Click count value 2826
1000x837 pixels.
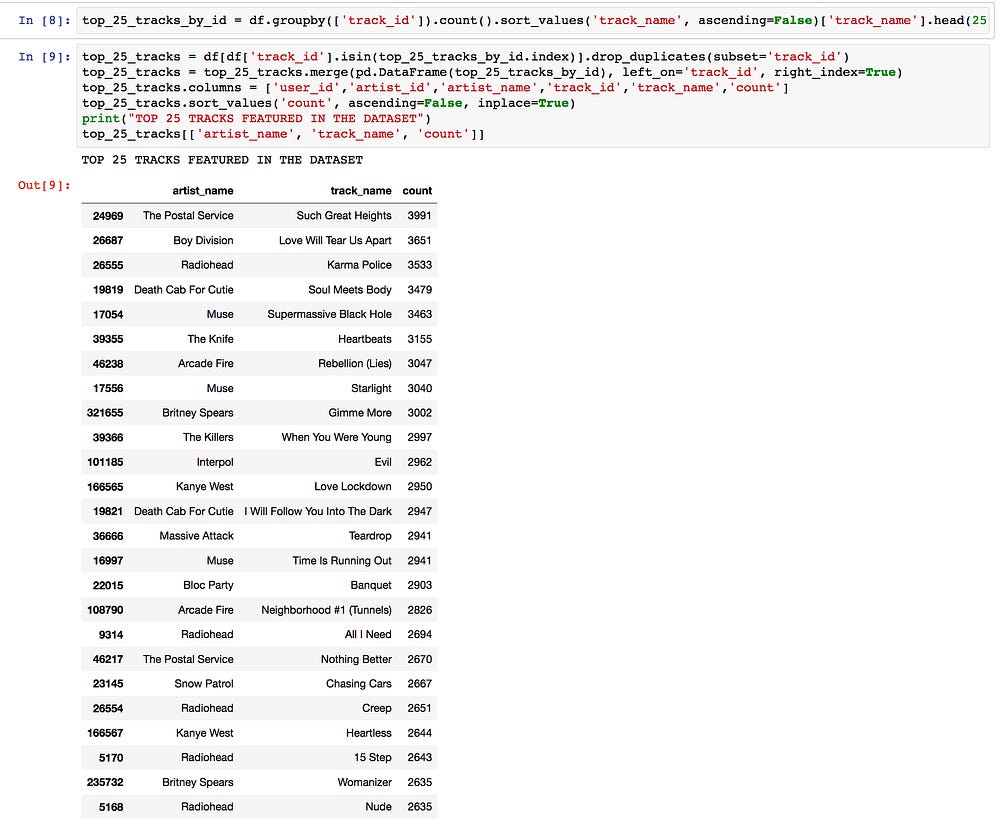click(420, 611)
